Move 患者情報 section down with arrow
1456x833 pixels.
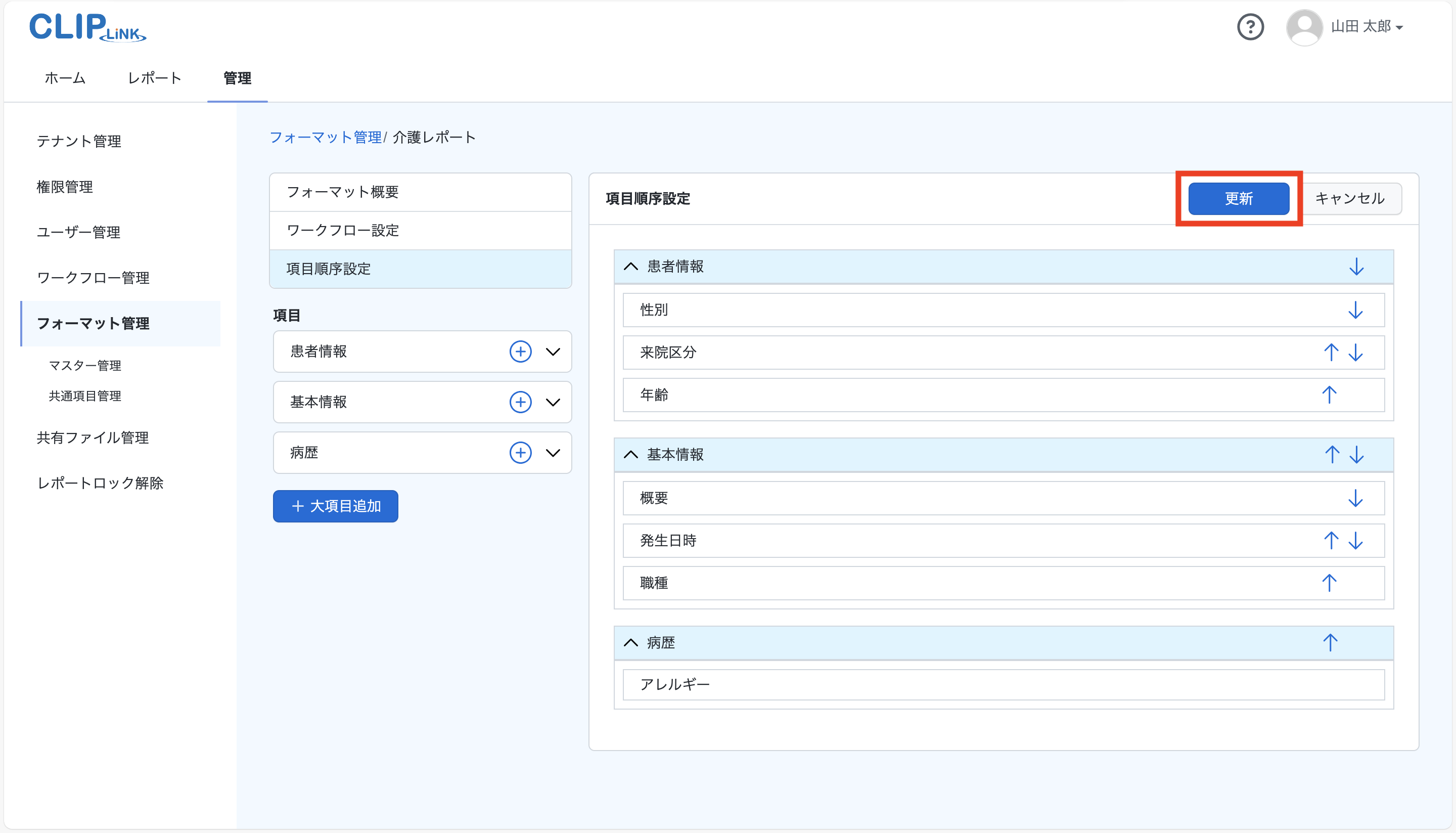pos(1356,267)
